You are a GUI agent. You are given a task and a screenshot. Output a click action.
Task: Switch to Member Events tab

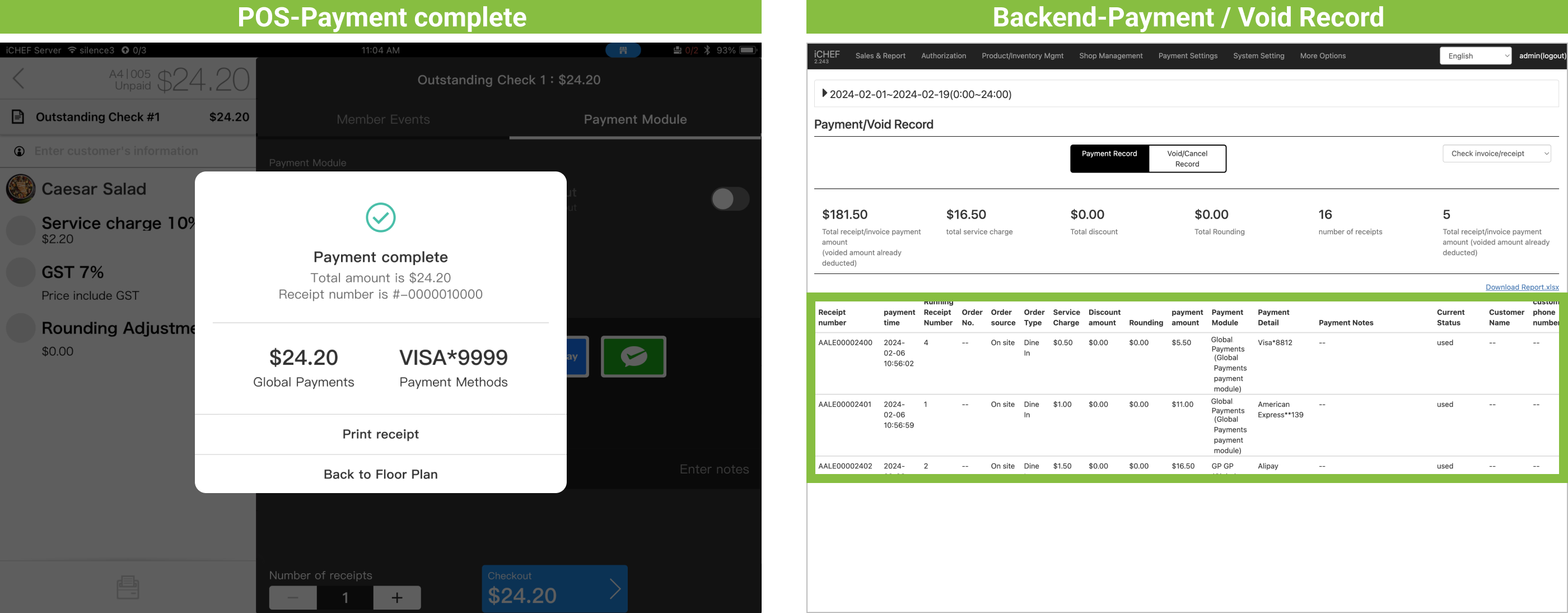(x=383, y=119)
